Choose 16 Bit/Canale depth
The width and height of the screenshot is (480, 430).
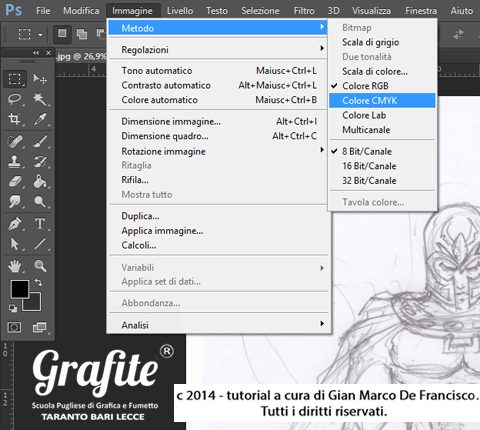[x=382, y=166]
